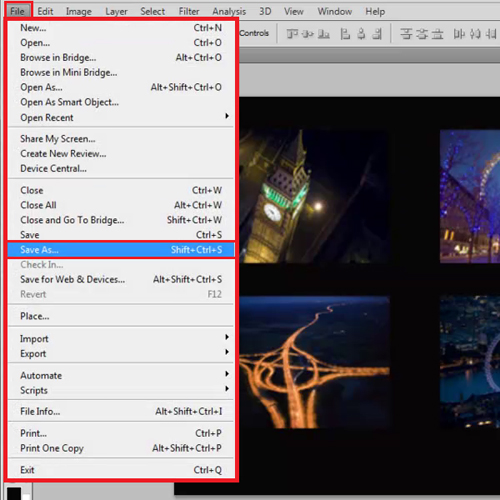The width and height of the screenshot is (500, 500).
Task: Choose Save As from File menu
Action: pos(120,249)
